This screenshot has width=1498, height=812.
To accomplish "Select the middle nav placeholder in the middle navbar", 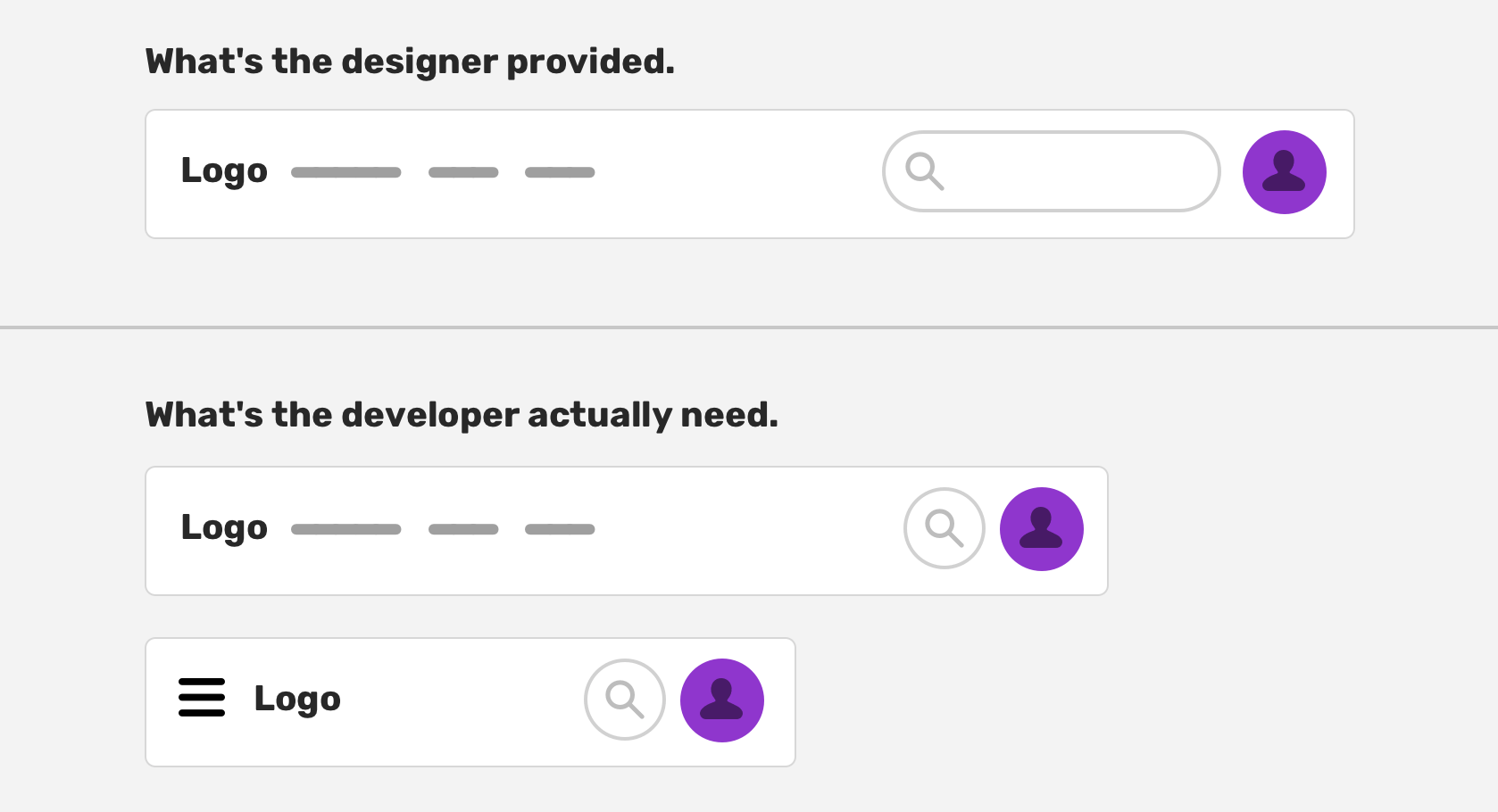I will (x=463, y=529).
